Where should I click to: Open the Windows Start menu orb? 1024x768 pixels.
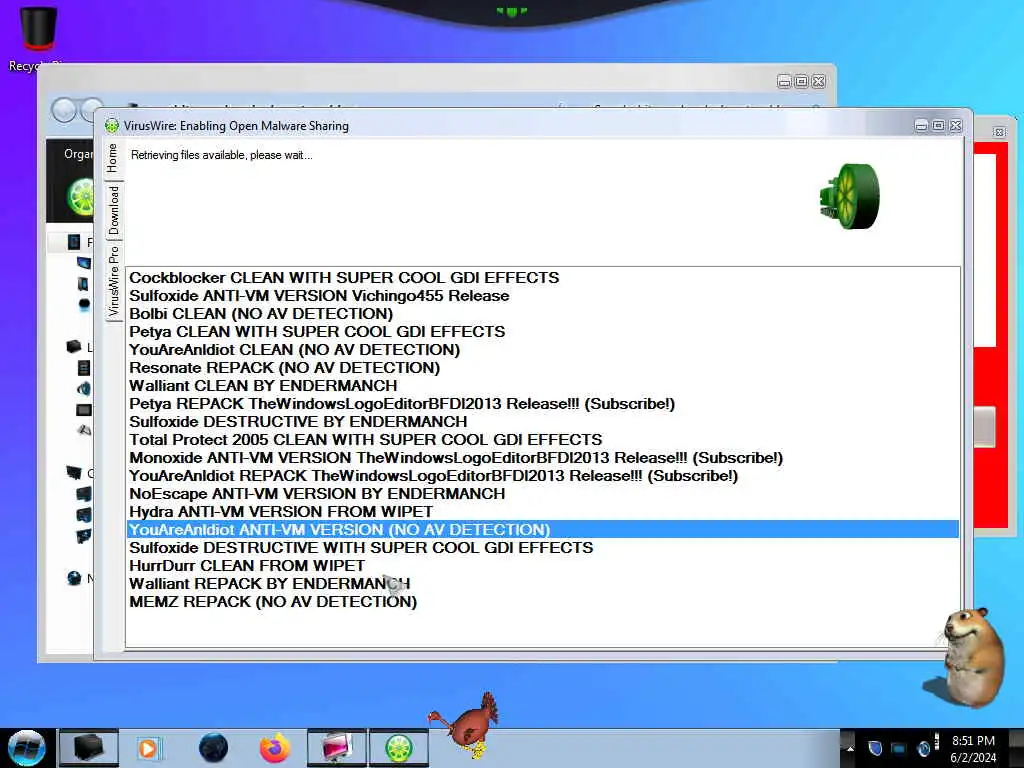(x=27, y=748)
